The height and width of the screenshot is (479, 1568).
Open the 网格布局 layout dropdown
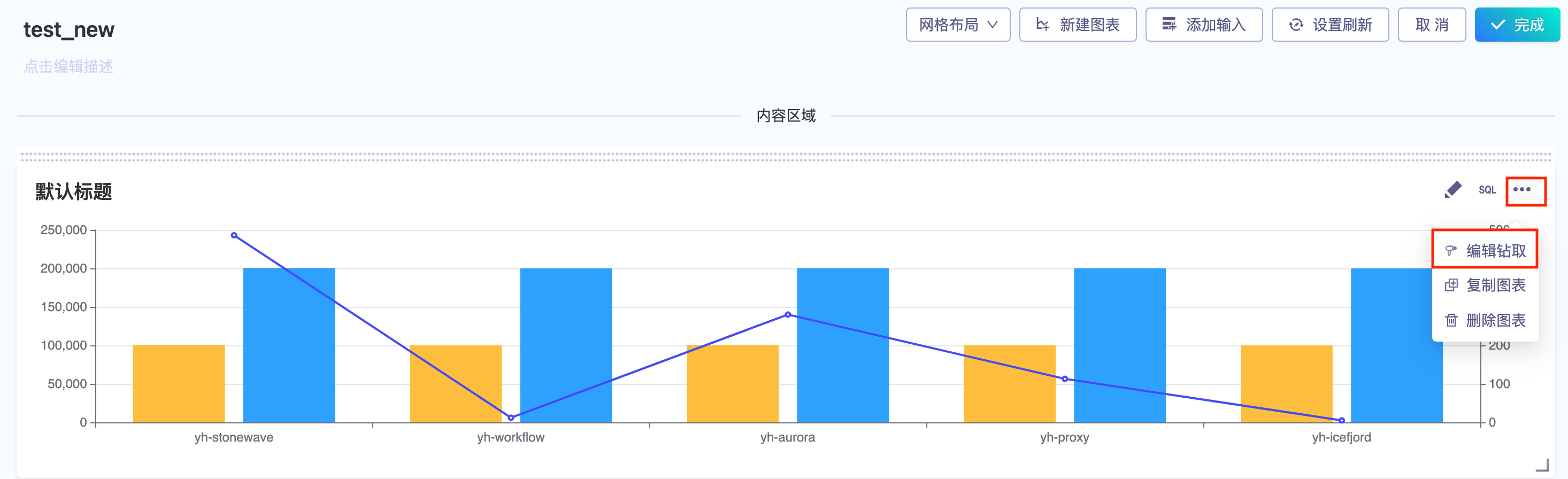[957, 25]
